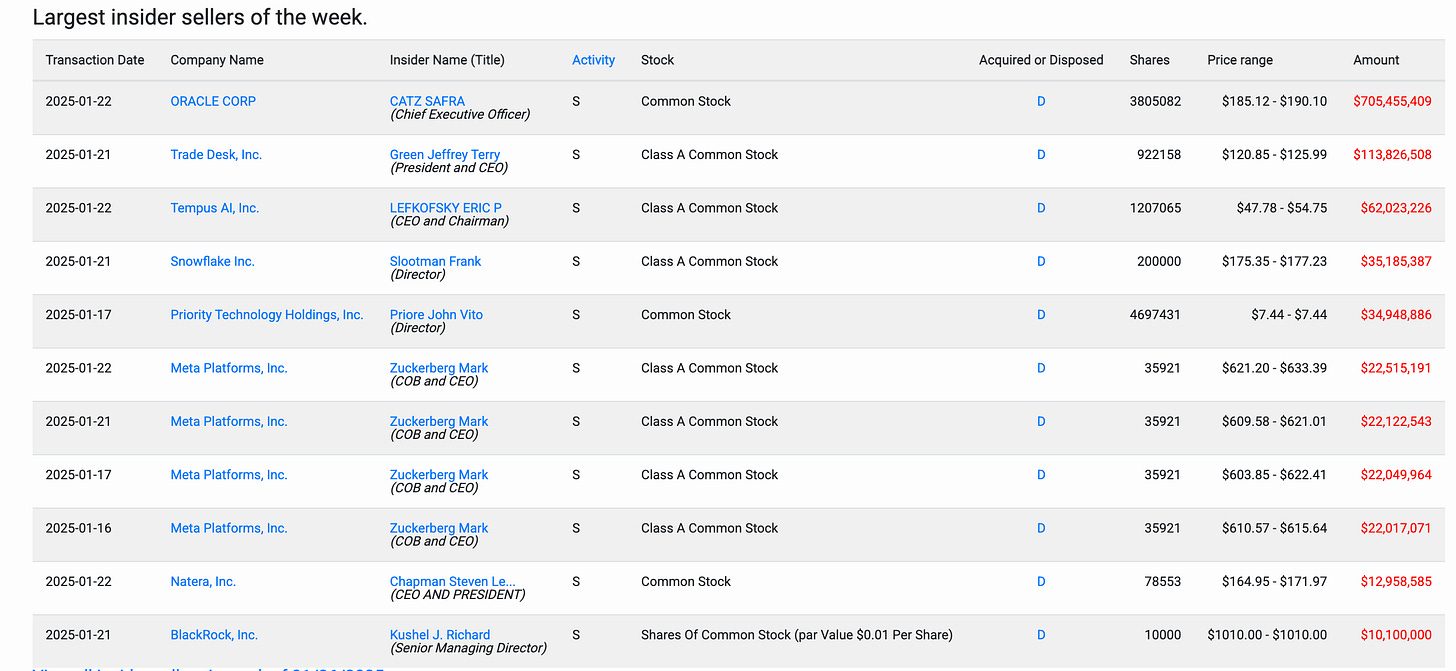Select the amount $705,455,409
The height and width of the screenshot is (671, 1456).
(1392, 101)
